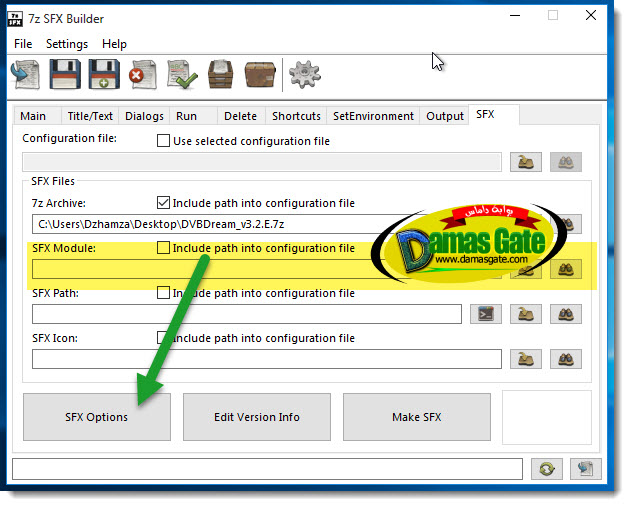Check SFX Icon include path checkbox
629x506 pixels.
[163, 337]
